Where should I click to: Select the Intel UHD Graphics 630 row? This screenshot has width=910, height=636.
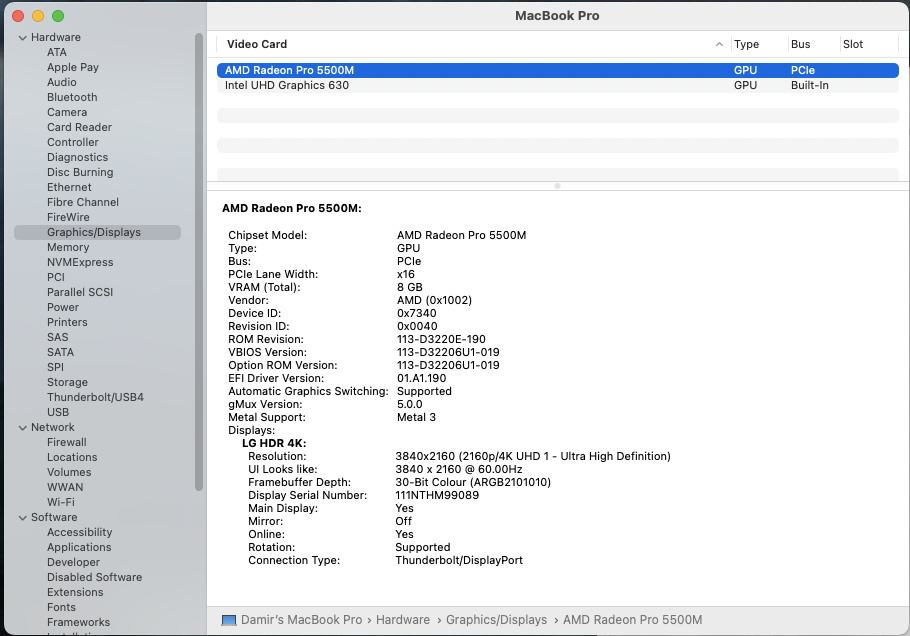558,85
